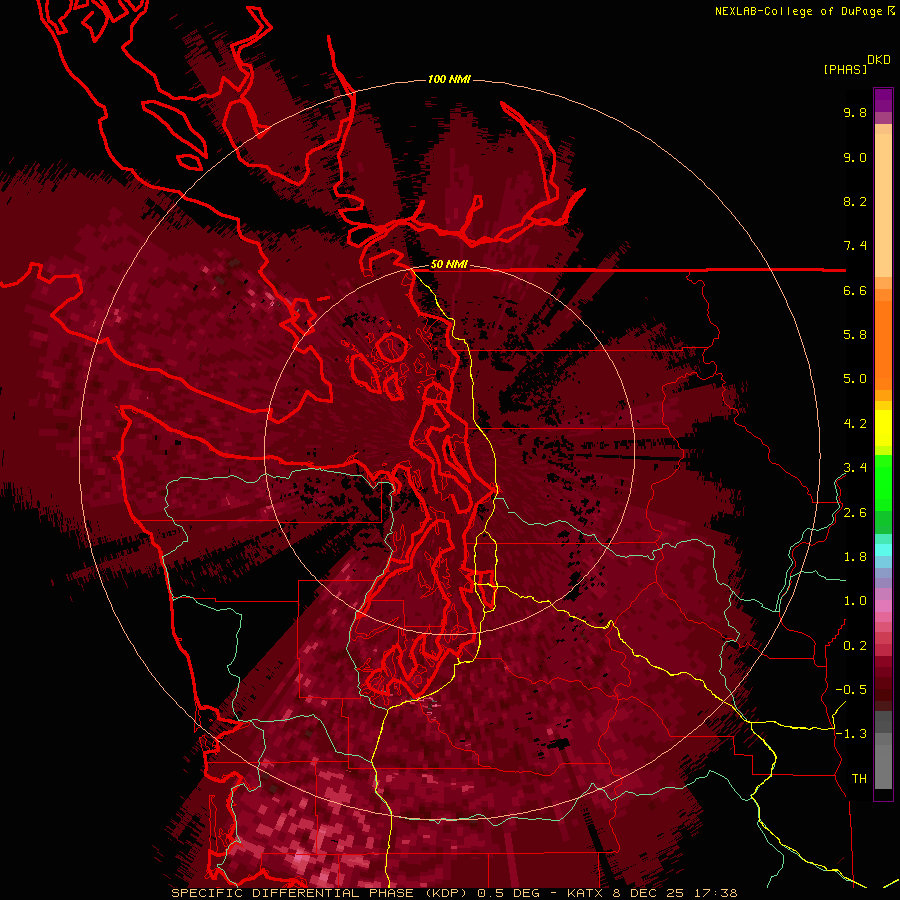Click '(KDP)' in the bottom caption
The height and width of the screenshot is (900, 900).
(x=444, y=893)
